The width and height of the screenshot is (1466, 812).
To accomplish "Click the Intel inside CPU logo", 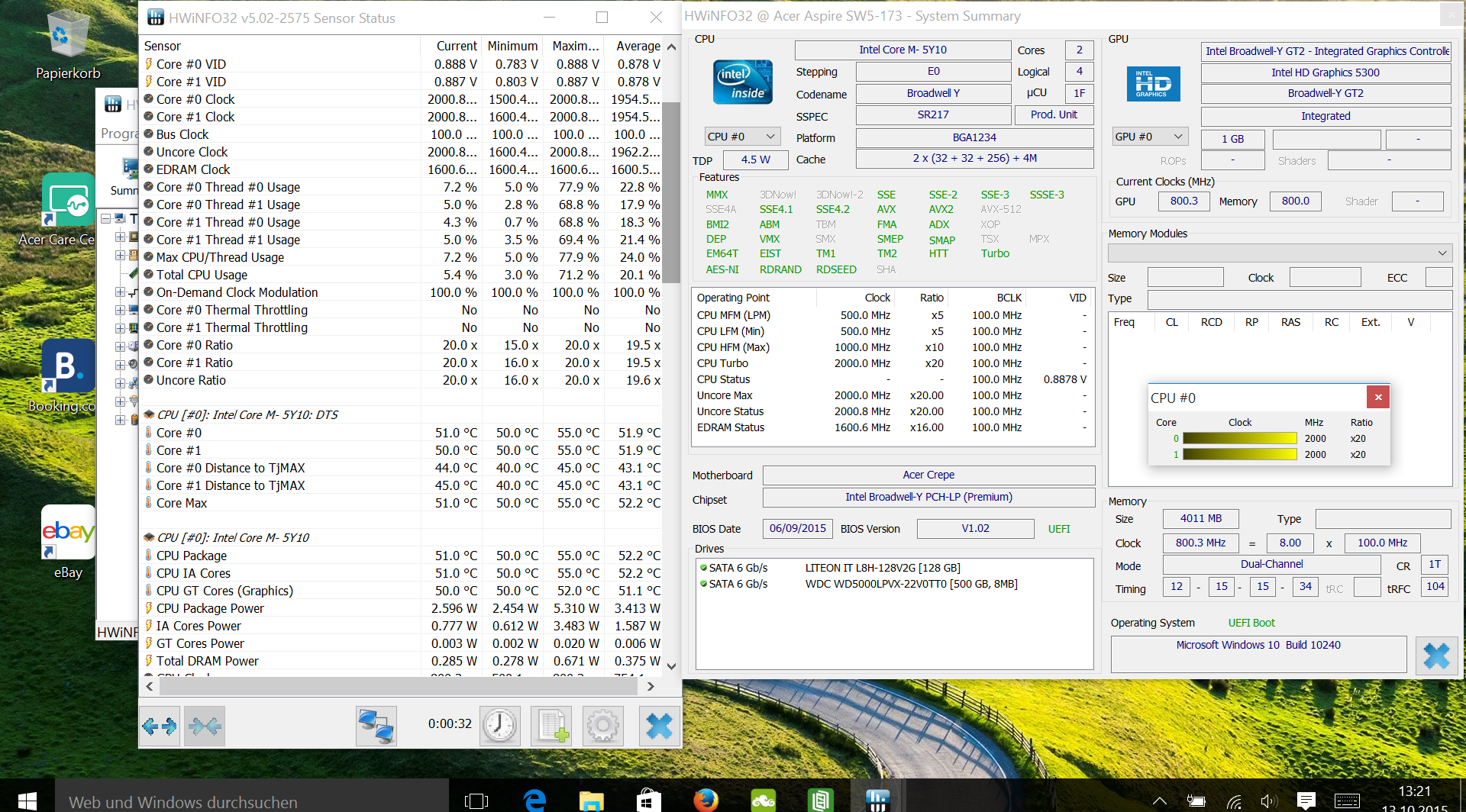I will pyautogui.click(x=742, y=82).
